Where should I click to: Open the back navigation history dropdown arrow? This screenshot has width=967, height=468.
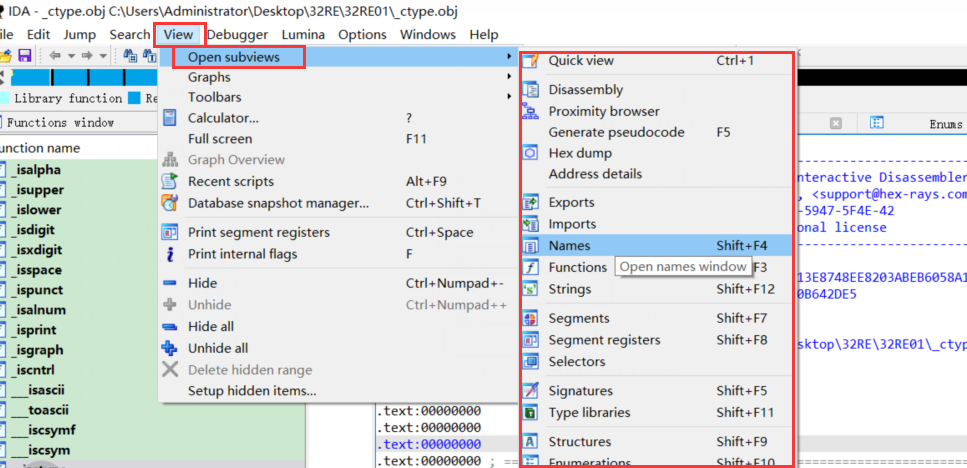click(71, 55)
